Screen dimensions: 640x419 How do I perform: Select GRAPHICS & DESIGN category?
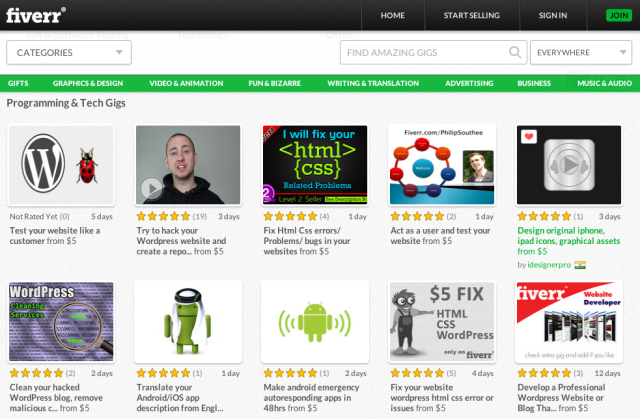click(88, 83)
